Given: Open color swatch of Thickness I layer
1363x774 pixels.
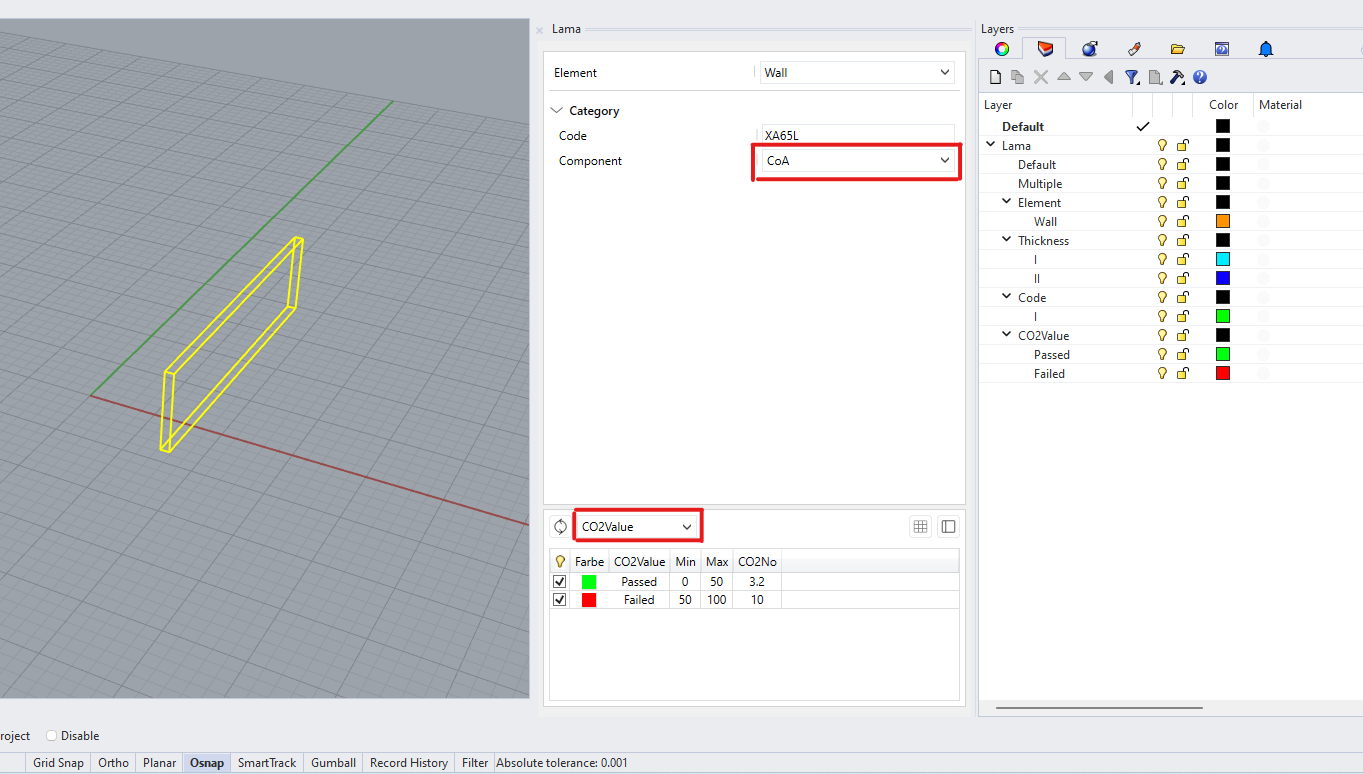Looking at the screenshot, I should [1222, 259].
